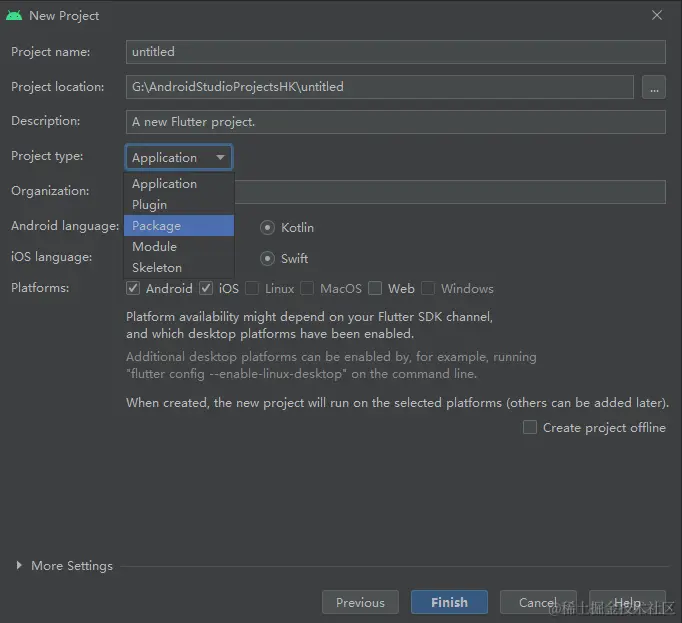This screenshot has height=623, width=682.
Task: Click the Project type label
Action: [x=47, y=156]
